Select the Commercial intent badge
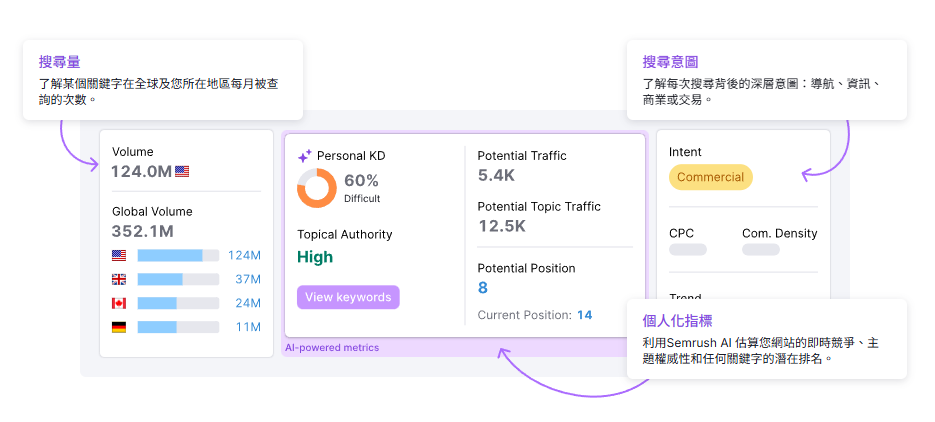This screenshot has width=935, height=422. (710, 177)
